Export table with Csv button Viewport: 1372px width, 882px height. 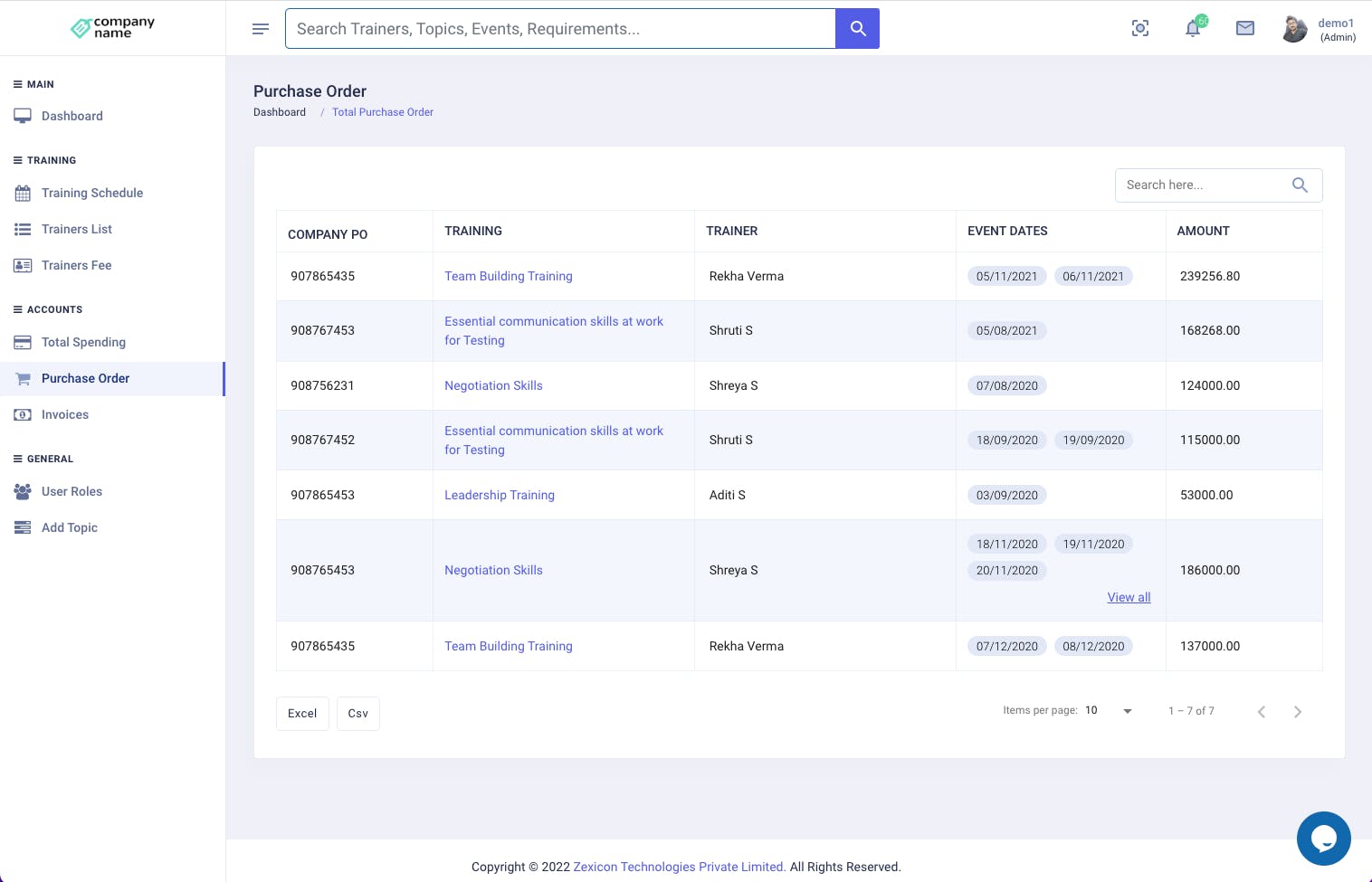pos(358,714)
